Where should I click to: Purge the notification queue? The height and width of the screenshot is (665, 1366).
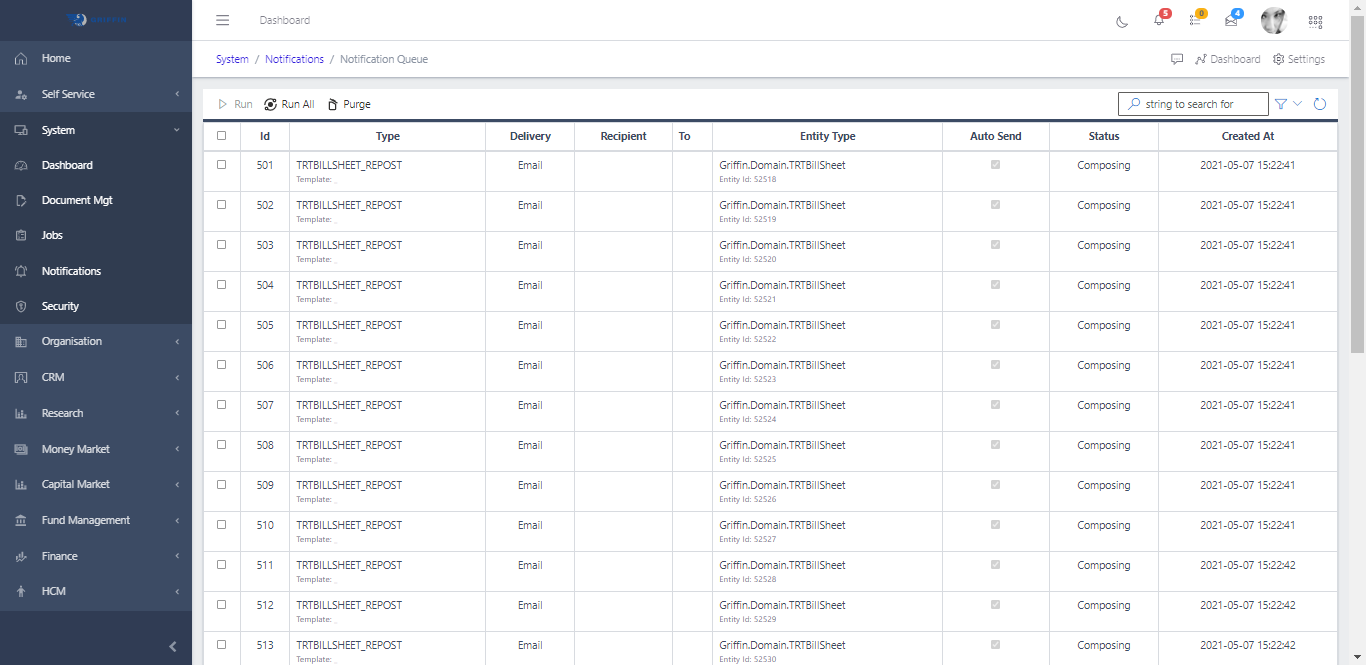[348, 103]
